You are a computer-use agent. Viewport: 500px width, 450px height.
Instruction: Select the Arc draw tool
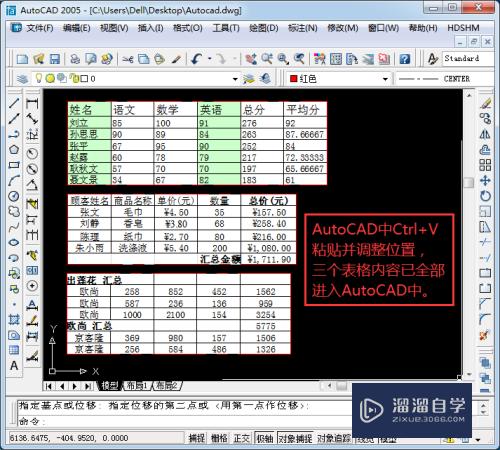pos(14,180)
